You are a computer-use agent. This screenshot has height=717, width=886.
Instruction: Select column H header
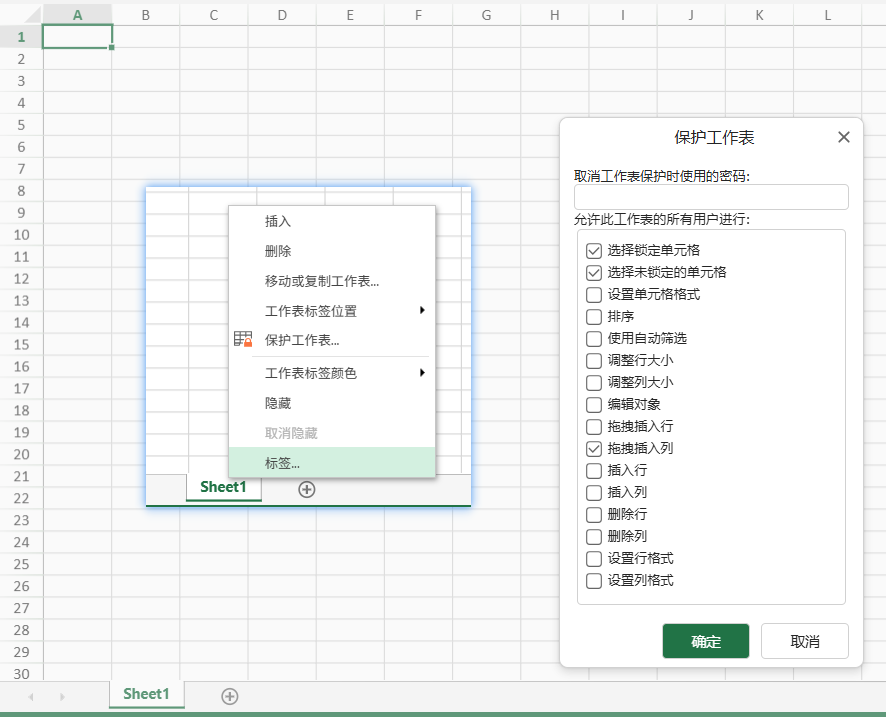[555, 15]
